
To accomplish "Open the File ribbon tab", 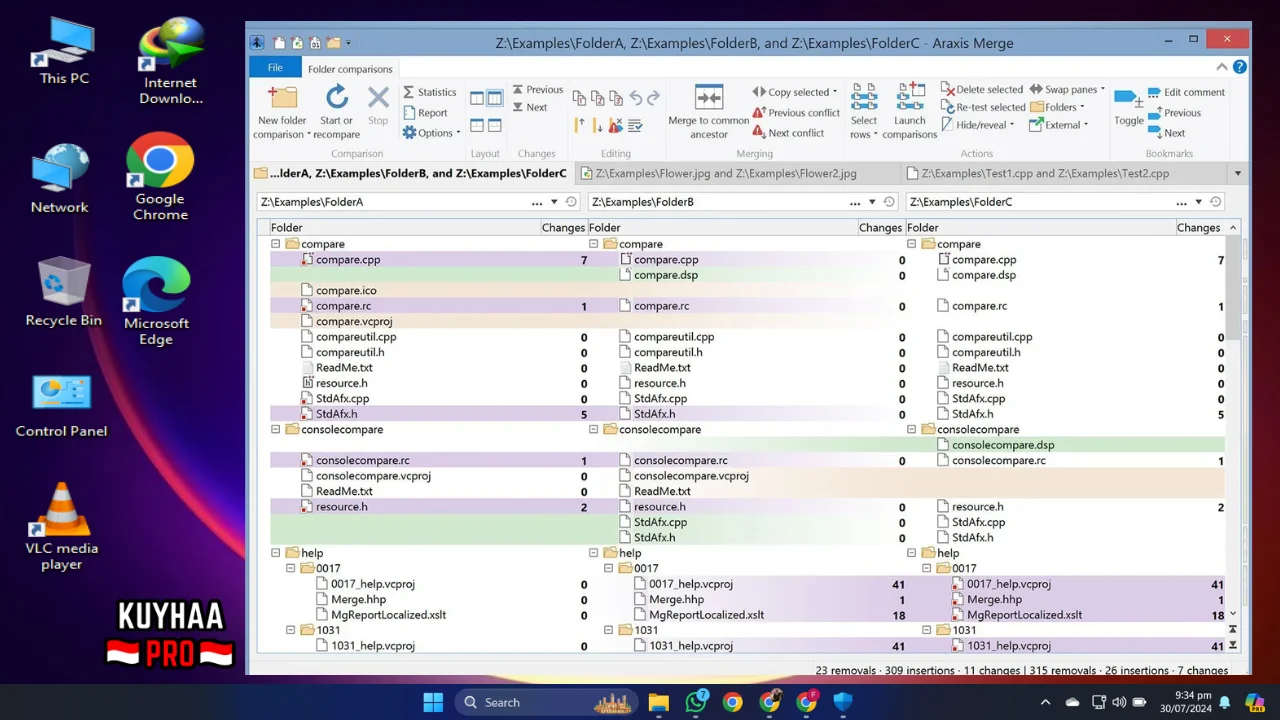I will [275, 68].
